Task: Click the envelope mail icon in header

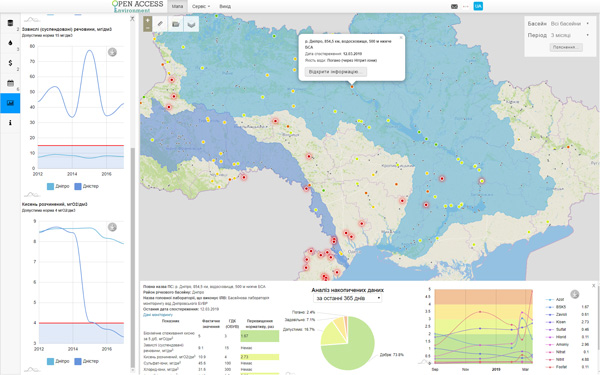Action: pyautogui.click(x=454, y=6)
